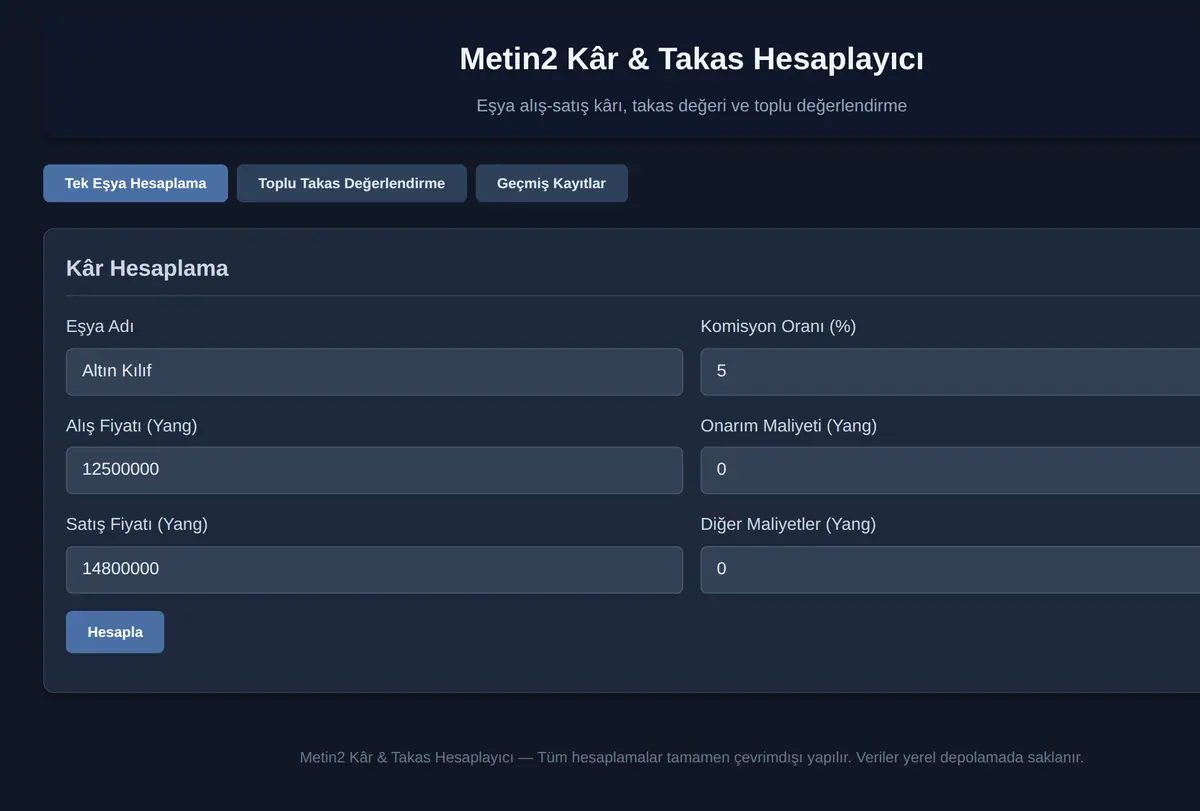
Task: Open Geçmiş Kayıtlar tab
Action: pyautogui.click(x=551, y=184)
